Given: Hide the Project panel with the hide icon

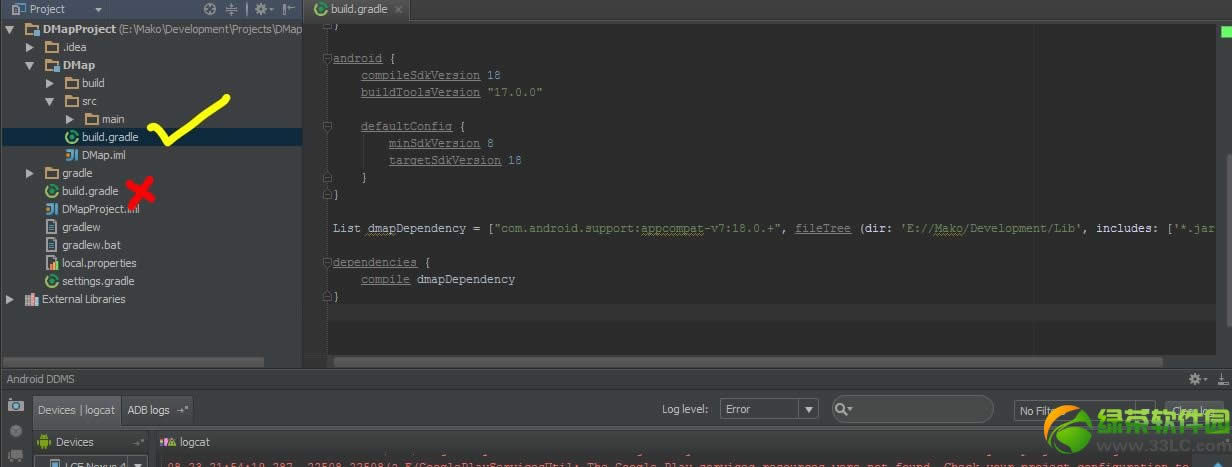Looking at the screenshot, I should [x=289, y=9].
